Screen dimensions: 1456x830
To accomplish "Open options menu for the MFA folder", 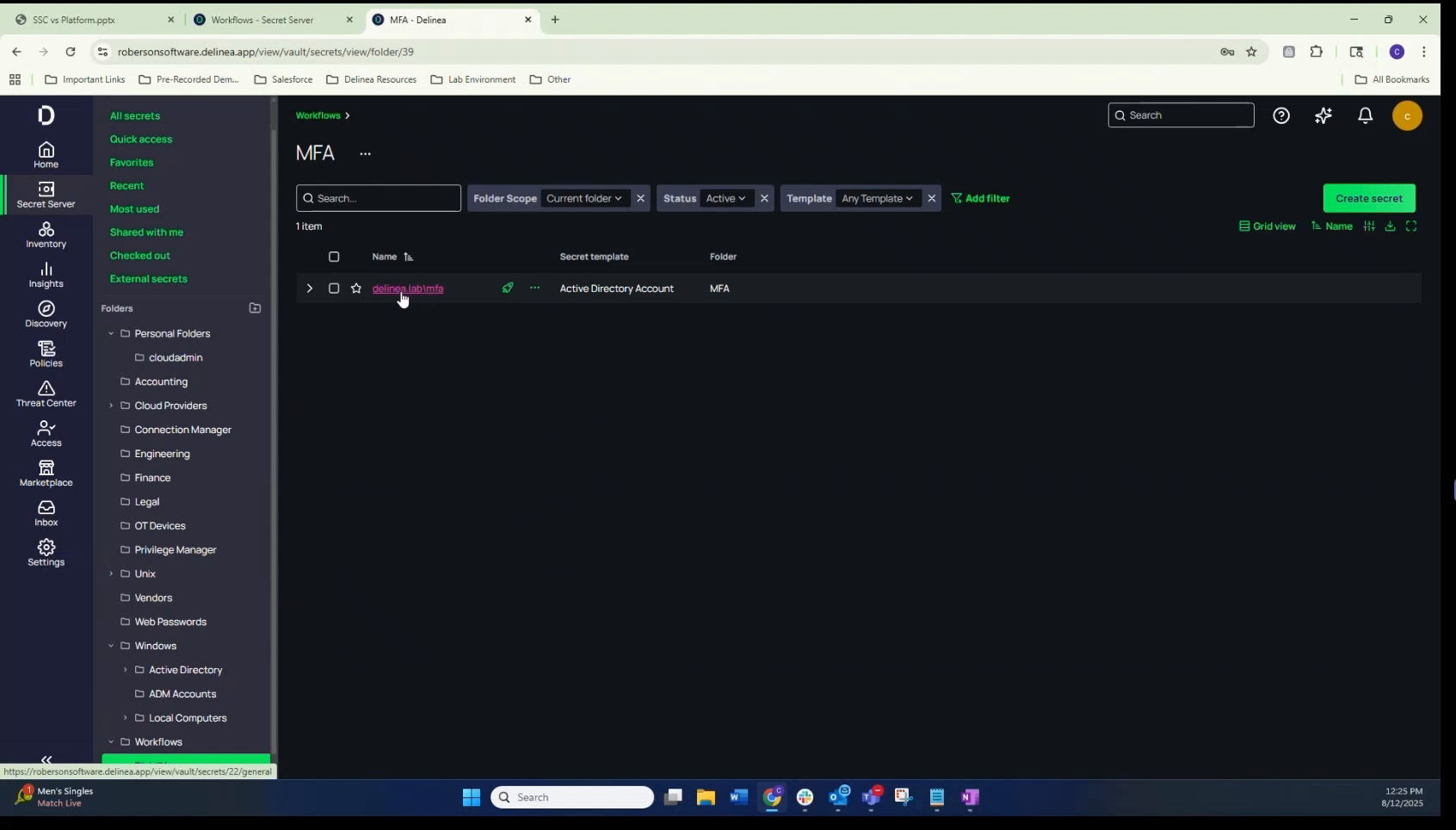I will (365, 153).
